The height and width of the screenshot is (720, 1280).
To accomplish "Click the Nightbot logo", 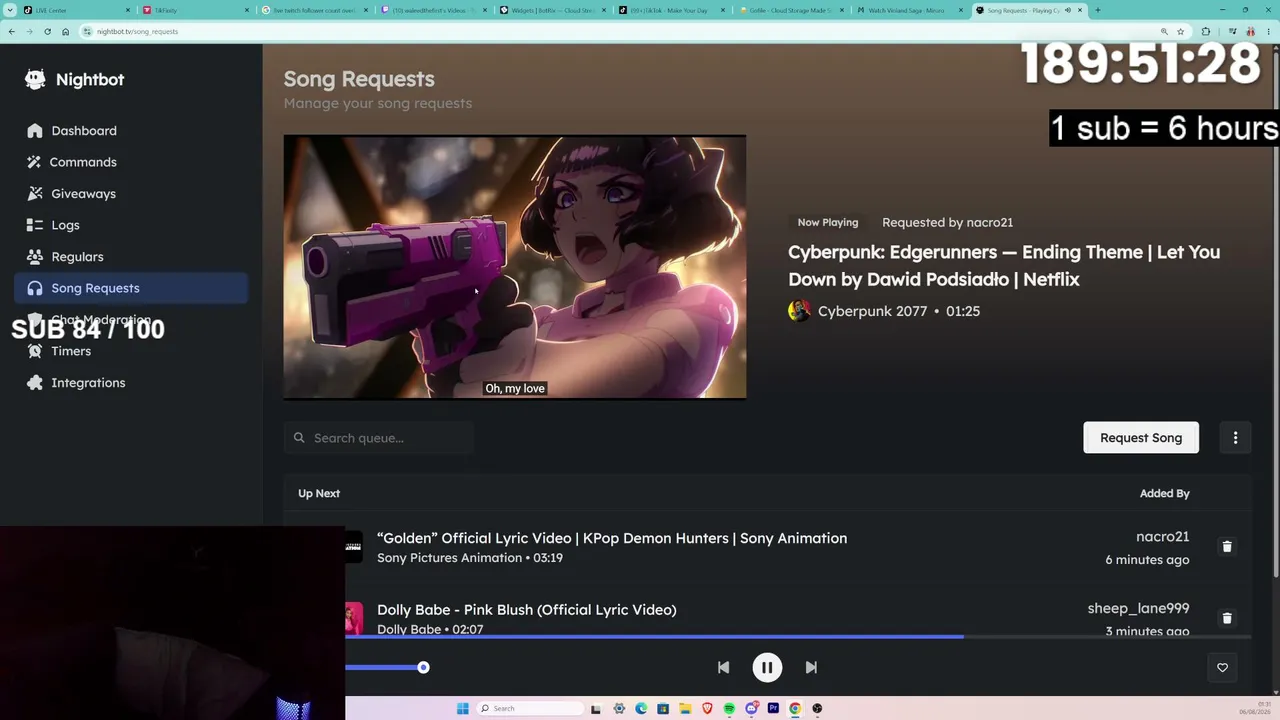I will (75, 80).
